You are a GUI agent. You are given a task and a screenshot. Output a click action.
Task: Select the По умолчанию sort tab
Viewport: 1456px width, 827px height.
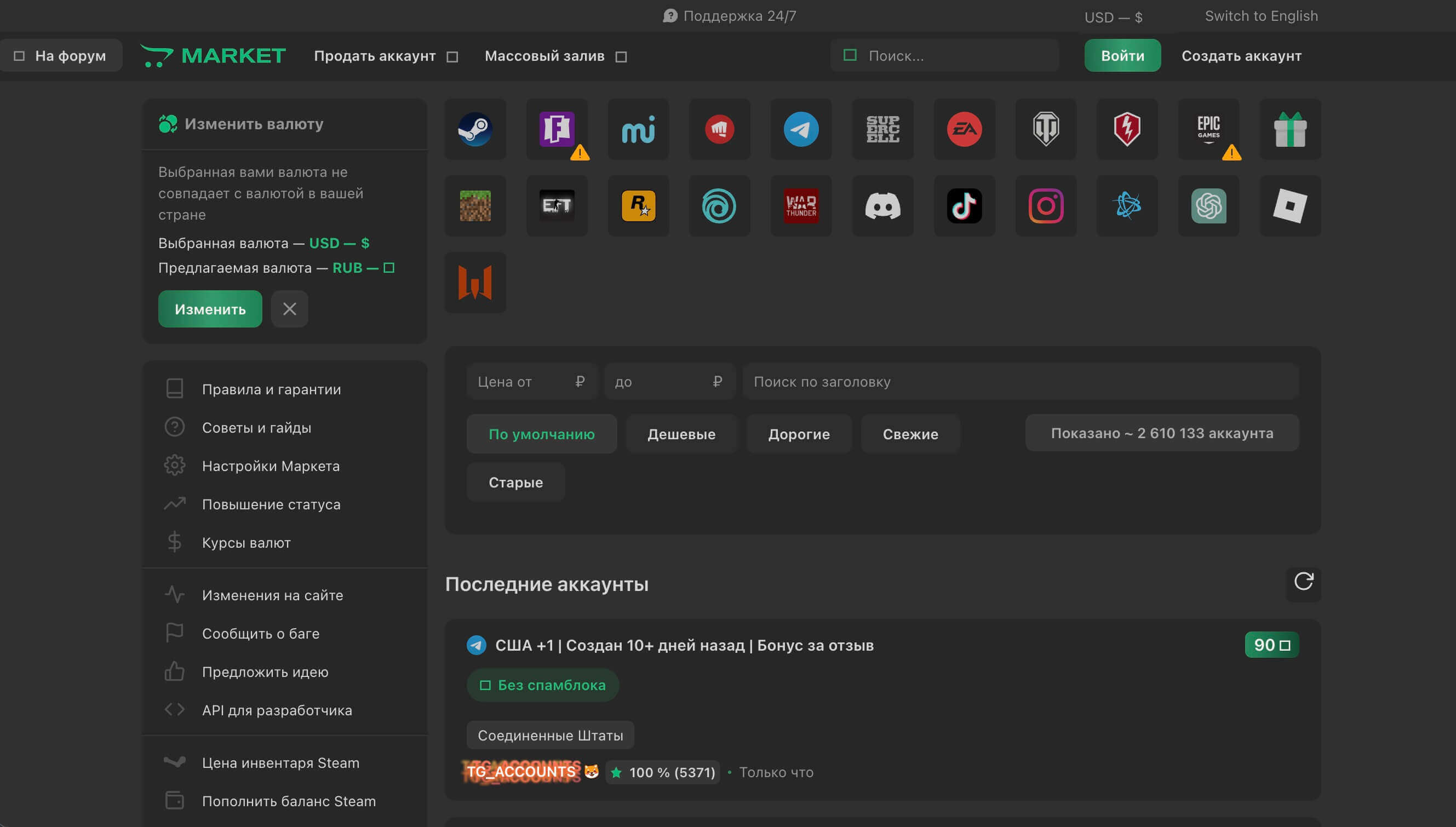click(541, 434)
